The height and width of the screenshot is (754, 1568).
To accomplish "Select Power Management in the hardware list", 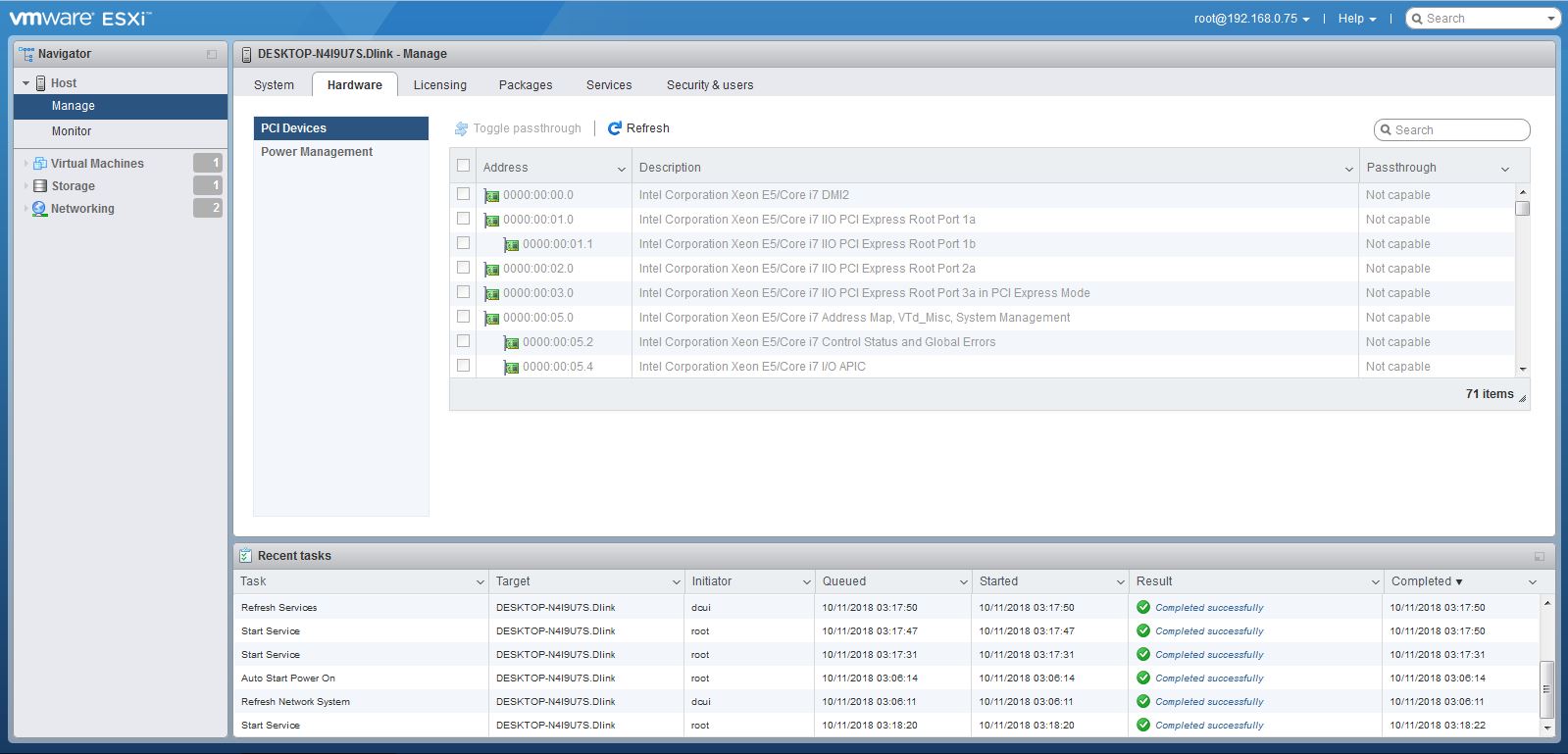I will pos(341,152).
